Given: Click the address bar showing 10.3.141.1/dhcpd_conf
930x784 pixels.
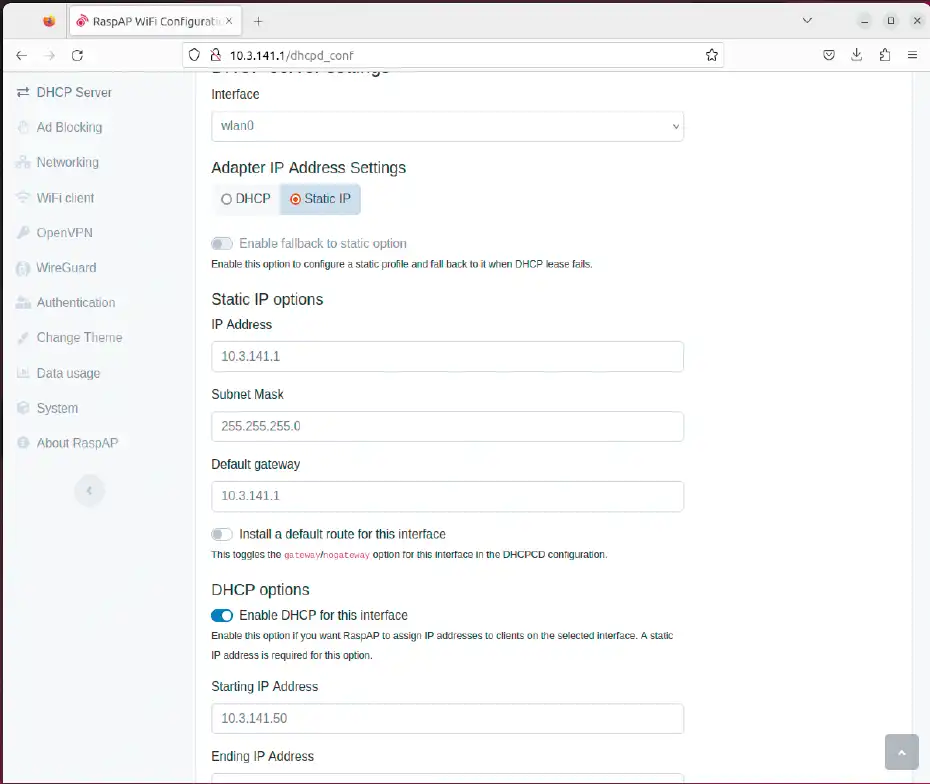Looking at the screenshot, I should click(x=453, y=55).
